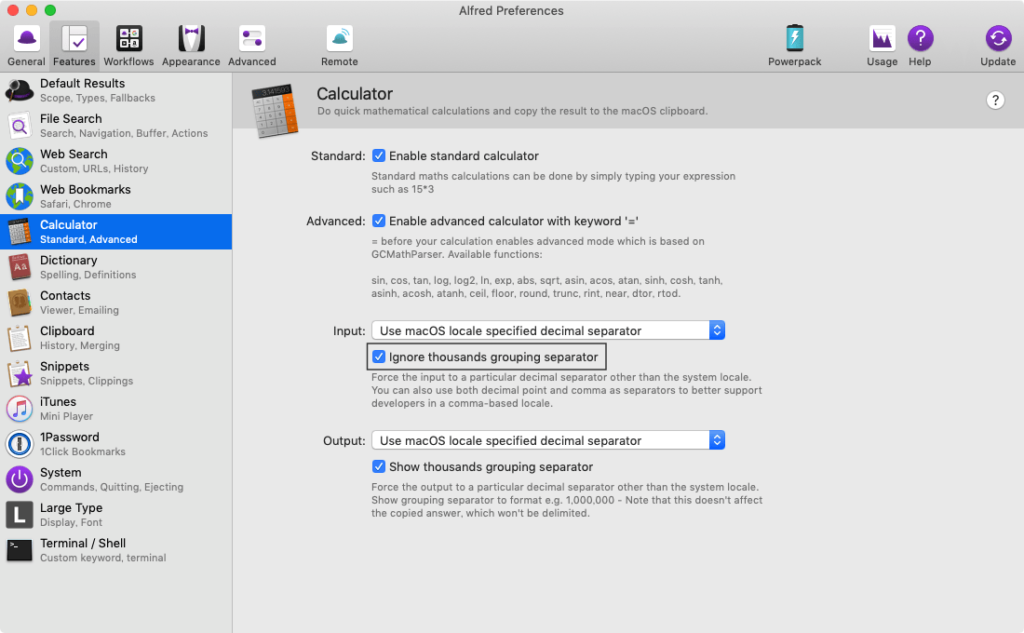The height and width of the screenshot is (633, 1024).
Task: Toggle Show thousands grouping separator checkbox
Action: pyautogui.click(x=379, y=467)
